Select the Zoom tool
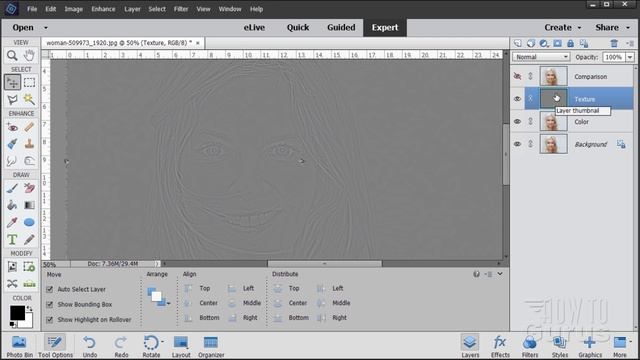 click(x=12, y=55)
